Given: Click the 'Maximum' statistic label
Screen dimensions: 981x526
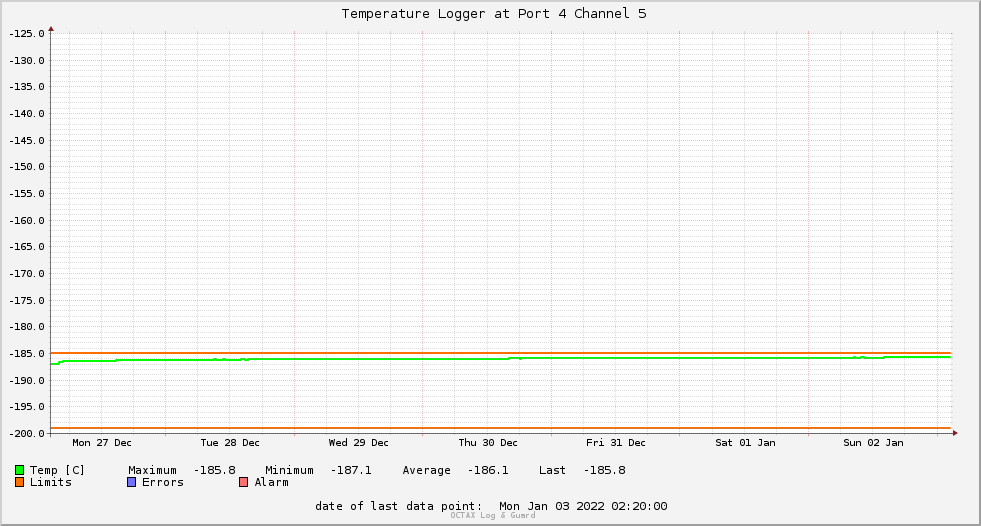Looking at the screenshot, I should point(152,470).
